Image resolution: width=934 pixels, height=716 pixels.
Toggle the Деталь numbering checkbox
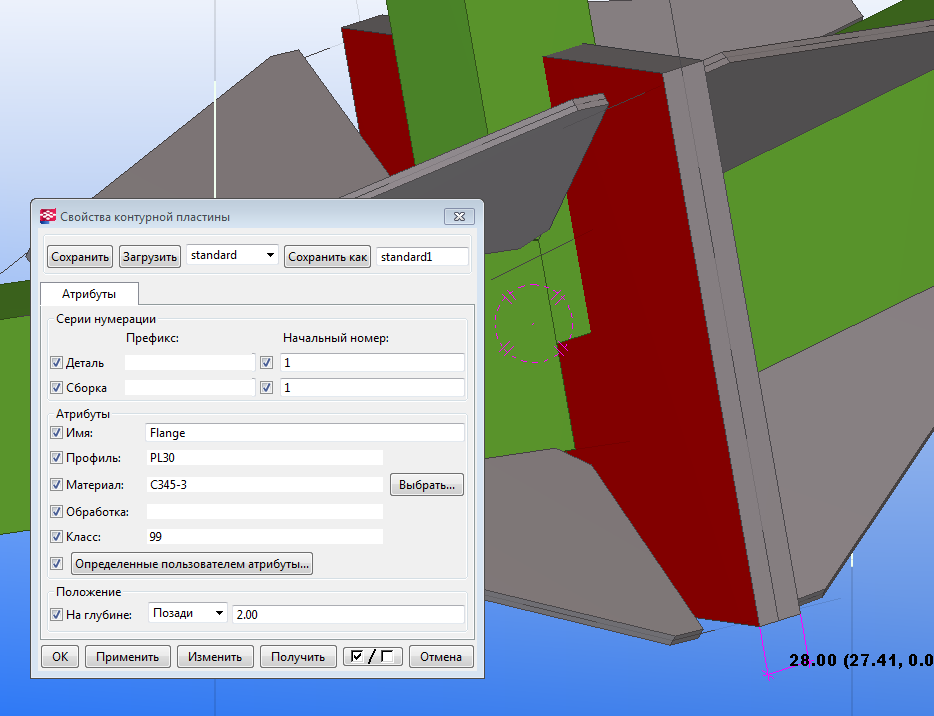click(56, 363)
